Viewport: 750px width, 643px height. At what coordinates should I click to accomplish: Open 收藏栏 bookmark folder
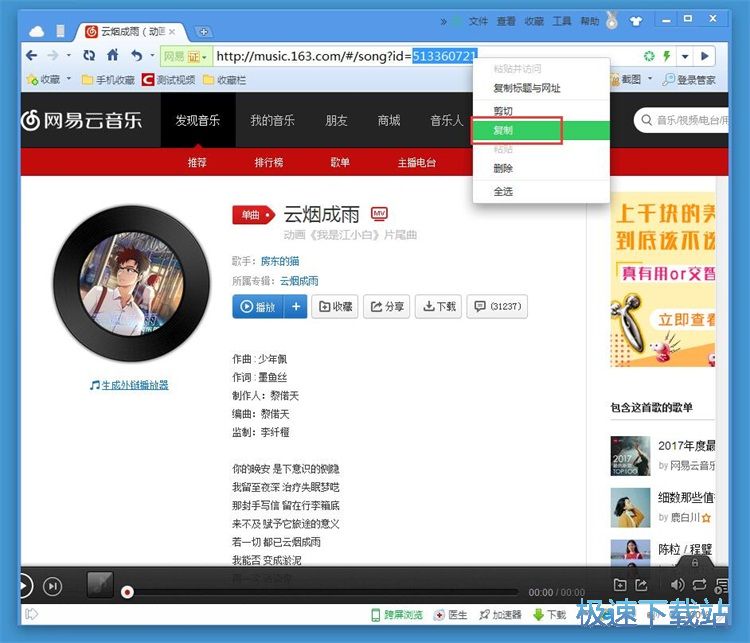click(x=224, y=79)
